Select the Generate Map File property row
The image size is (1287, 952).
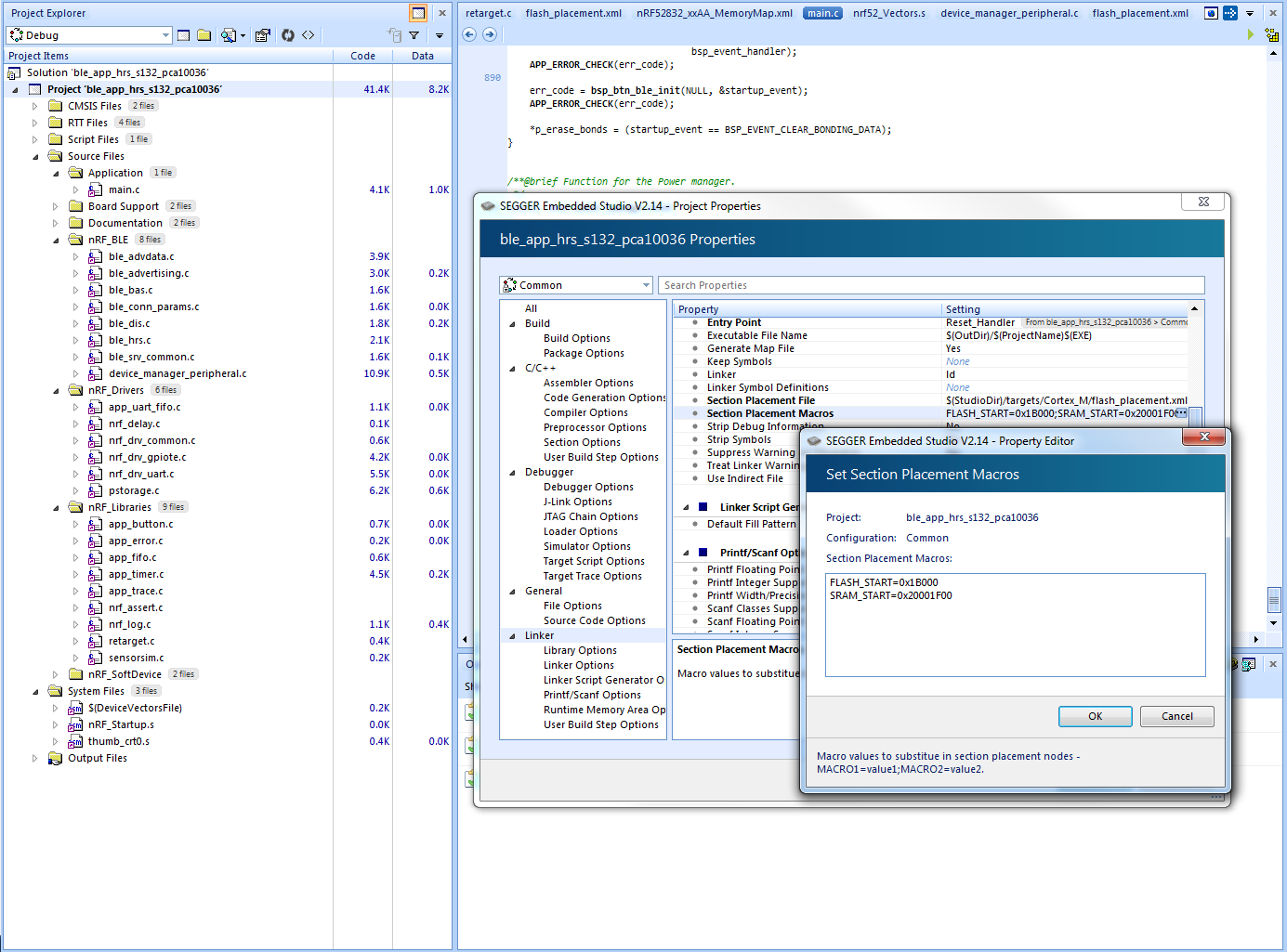pyautogui.click(x=931, y=348)
